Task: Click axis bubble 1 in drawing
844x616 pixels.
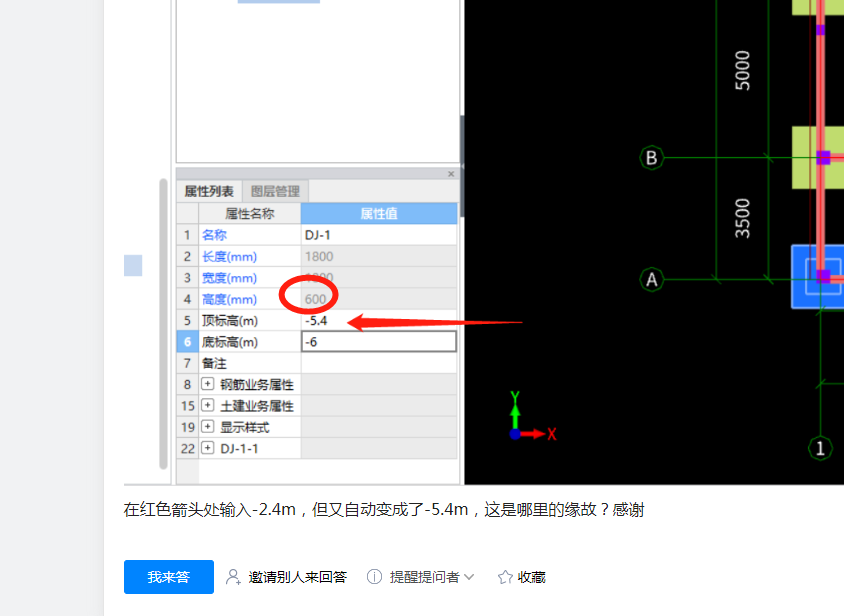Action: pyautogui.click(x=820, y=448)
